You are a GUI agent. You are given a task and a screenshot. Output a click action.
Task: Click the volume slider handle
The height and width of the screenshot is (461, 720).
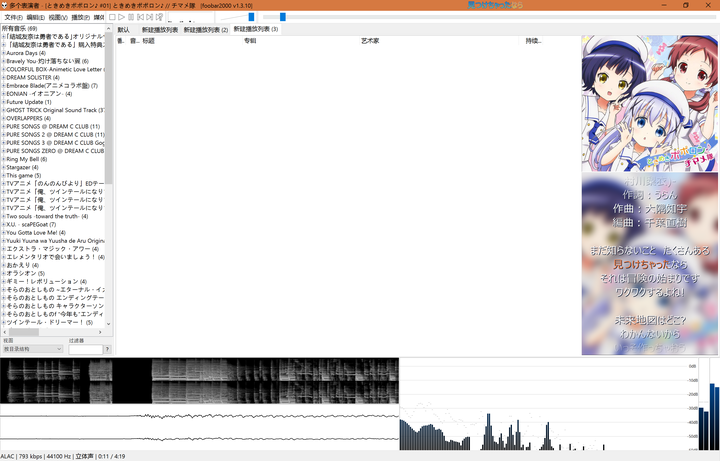point(251,17)
